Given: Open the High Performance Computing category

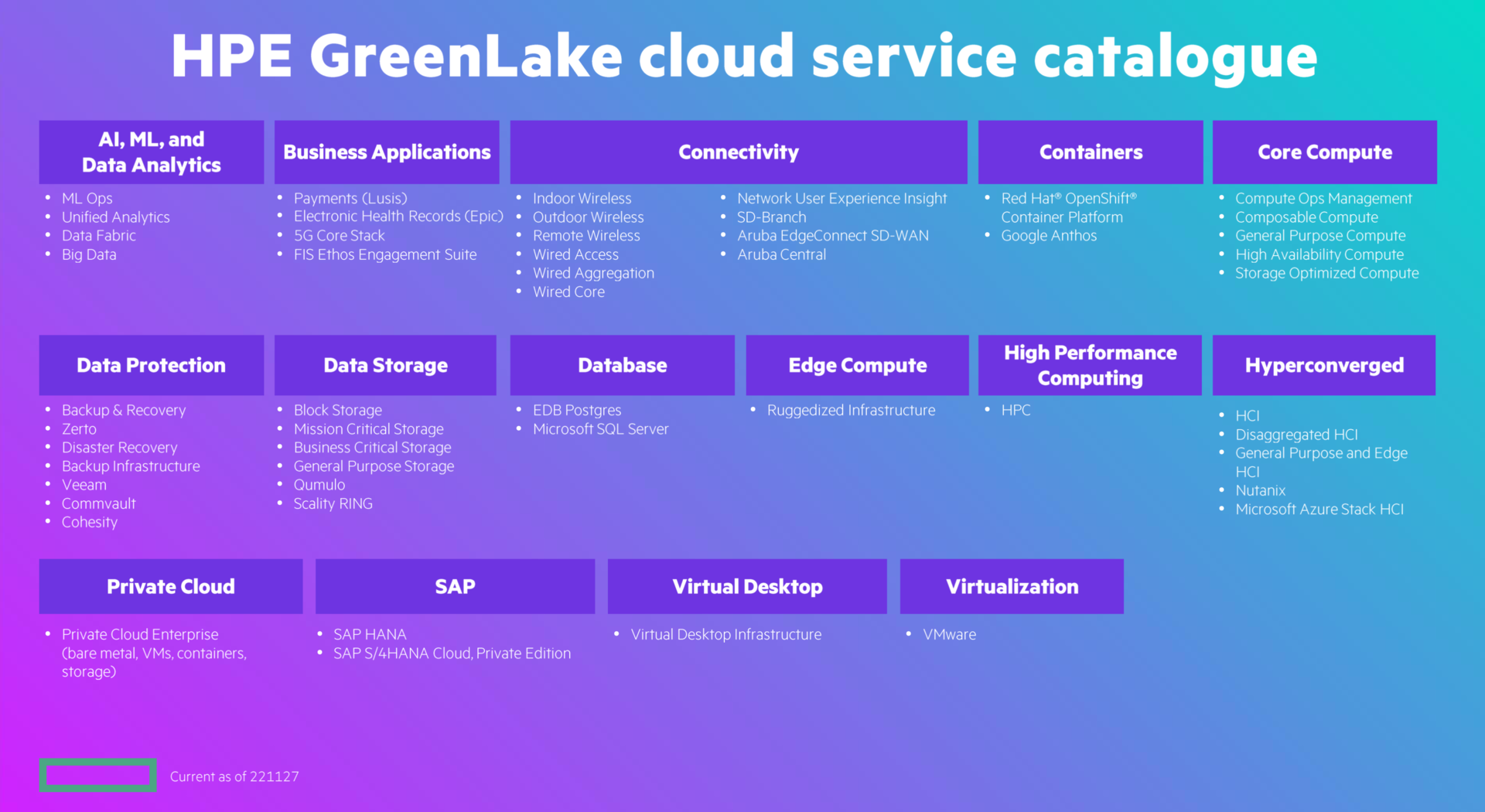Looking at the screenshot, I should (x=1090, y=365).
